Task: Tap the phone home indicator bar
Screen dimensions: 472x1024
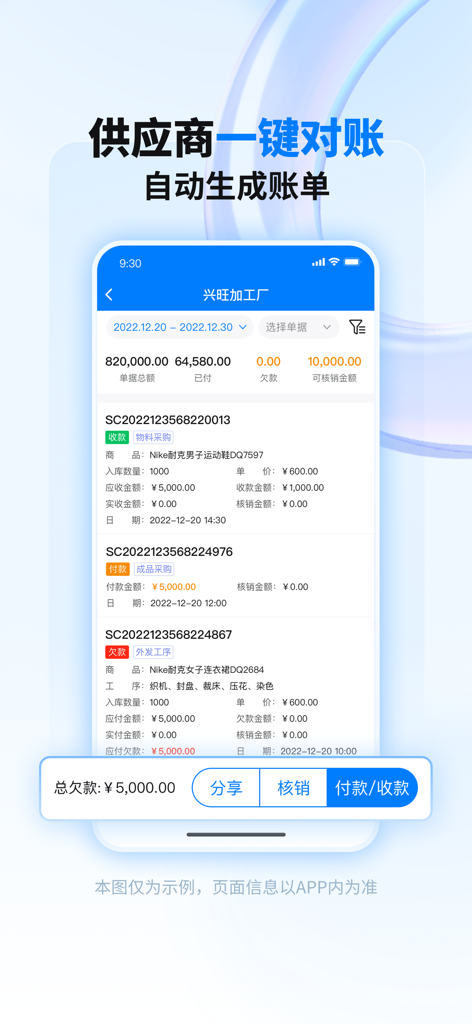Action: 236,834
